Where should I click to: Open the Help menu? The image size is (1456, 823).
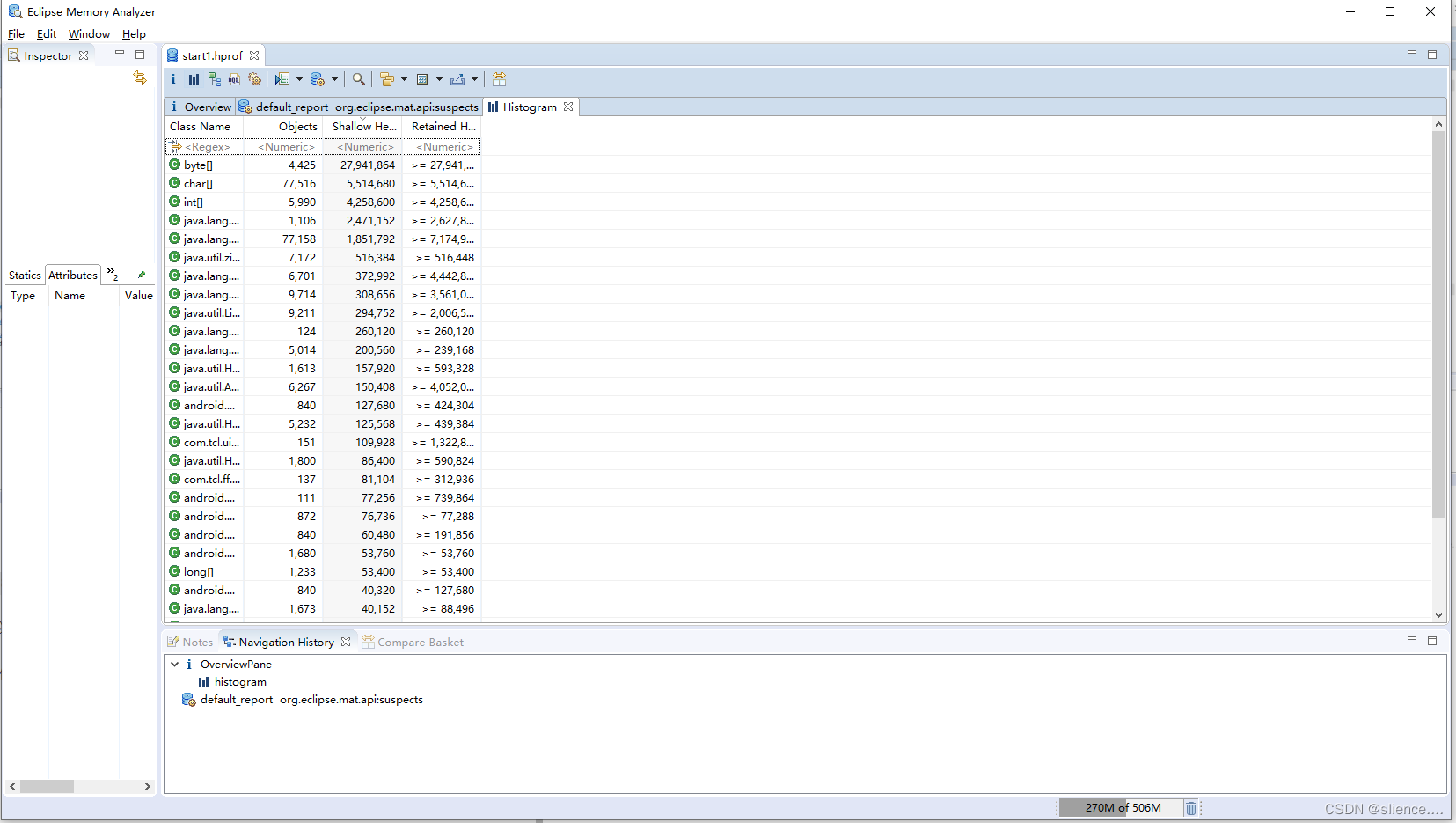tap(134, 34)
